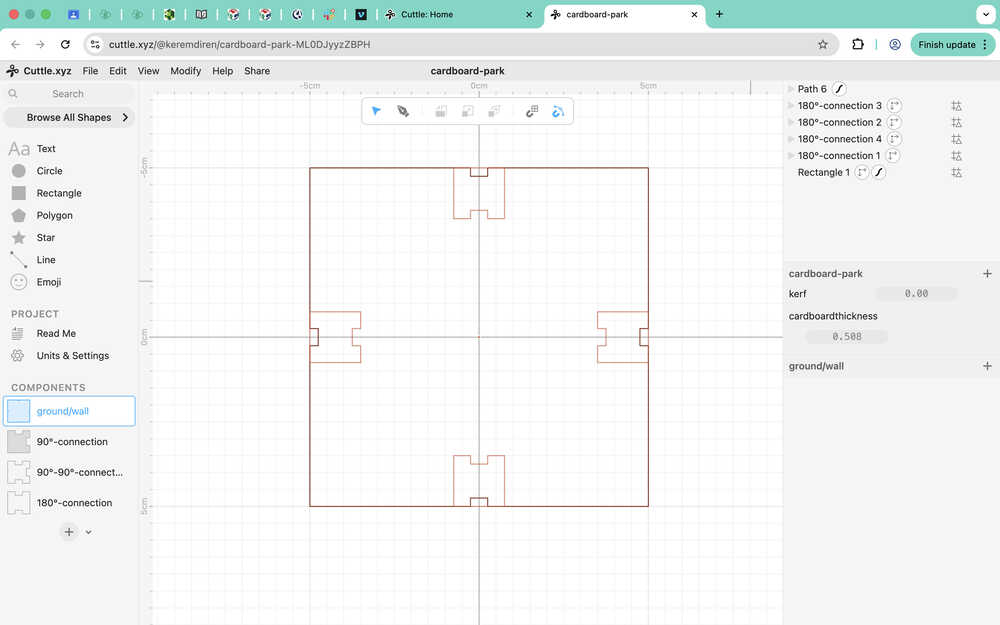Click modifier icon on 180°-connection 3 row
Screen dimensions: 1000x625
click(957, 106)
